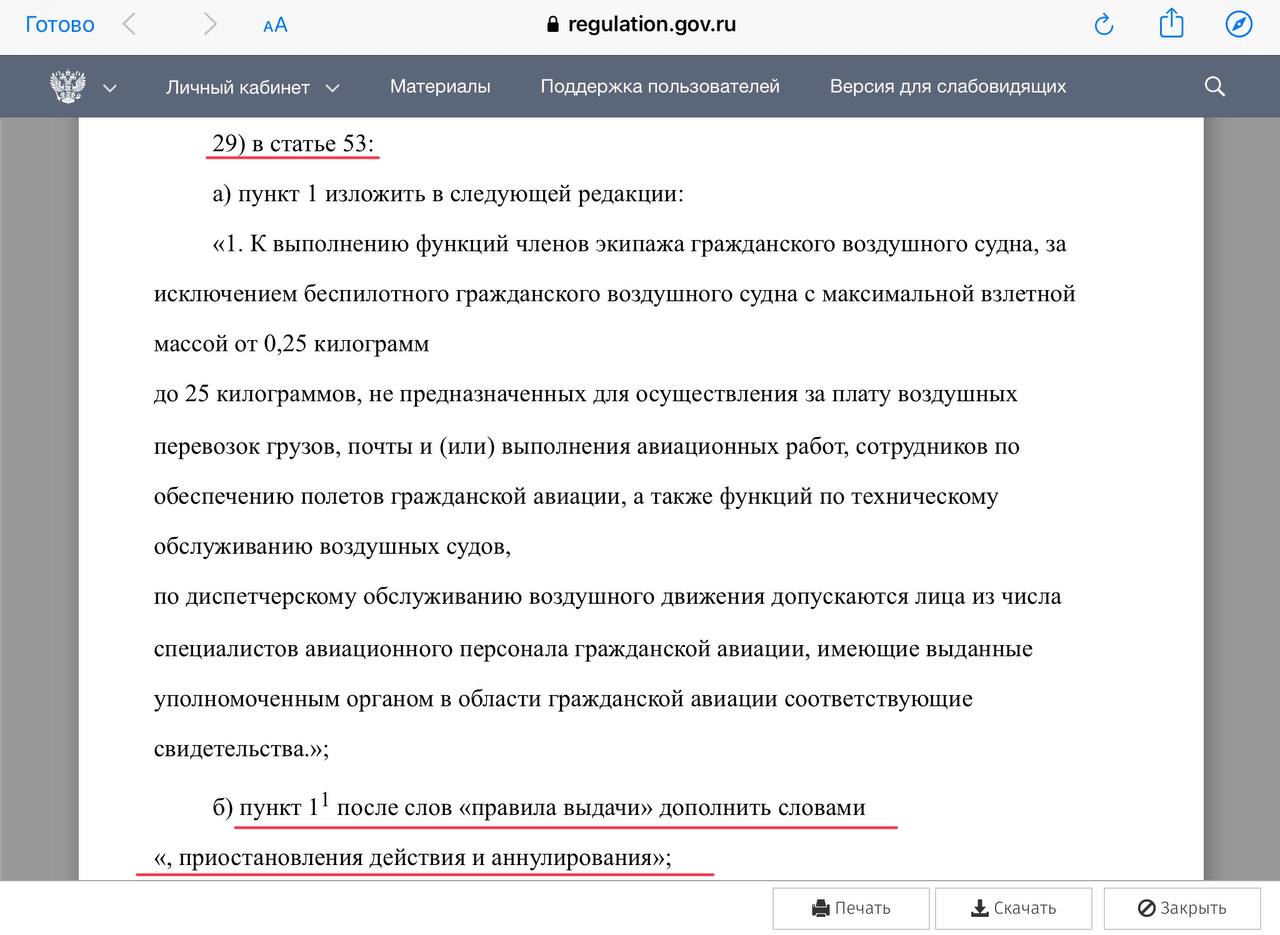Expand the chevron next to Личный кабинет
Image resolution: width=1280 pixels, height=935 pixels.
(x=333, y=88)
